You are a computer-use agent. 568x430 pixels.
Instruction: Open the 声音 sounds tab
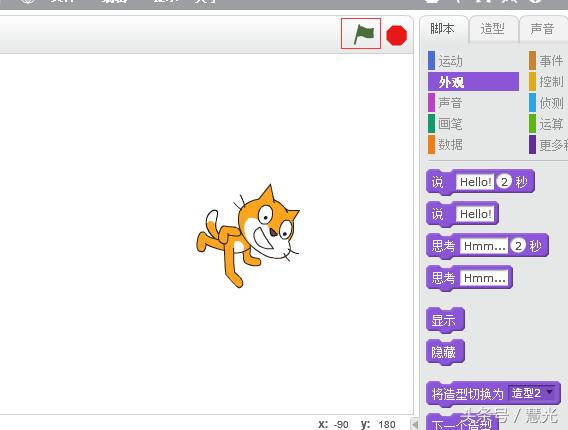[542, 28]
